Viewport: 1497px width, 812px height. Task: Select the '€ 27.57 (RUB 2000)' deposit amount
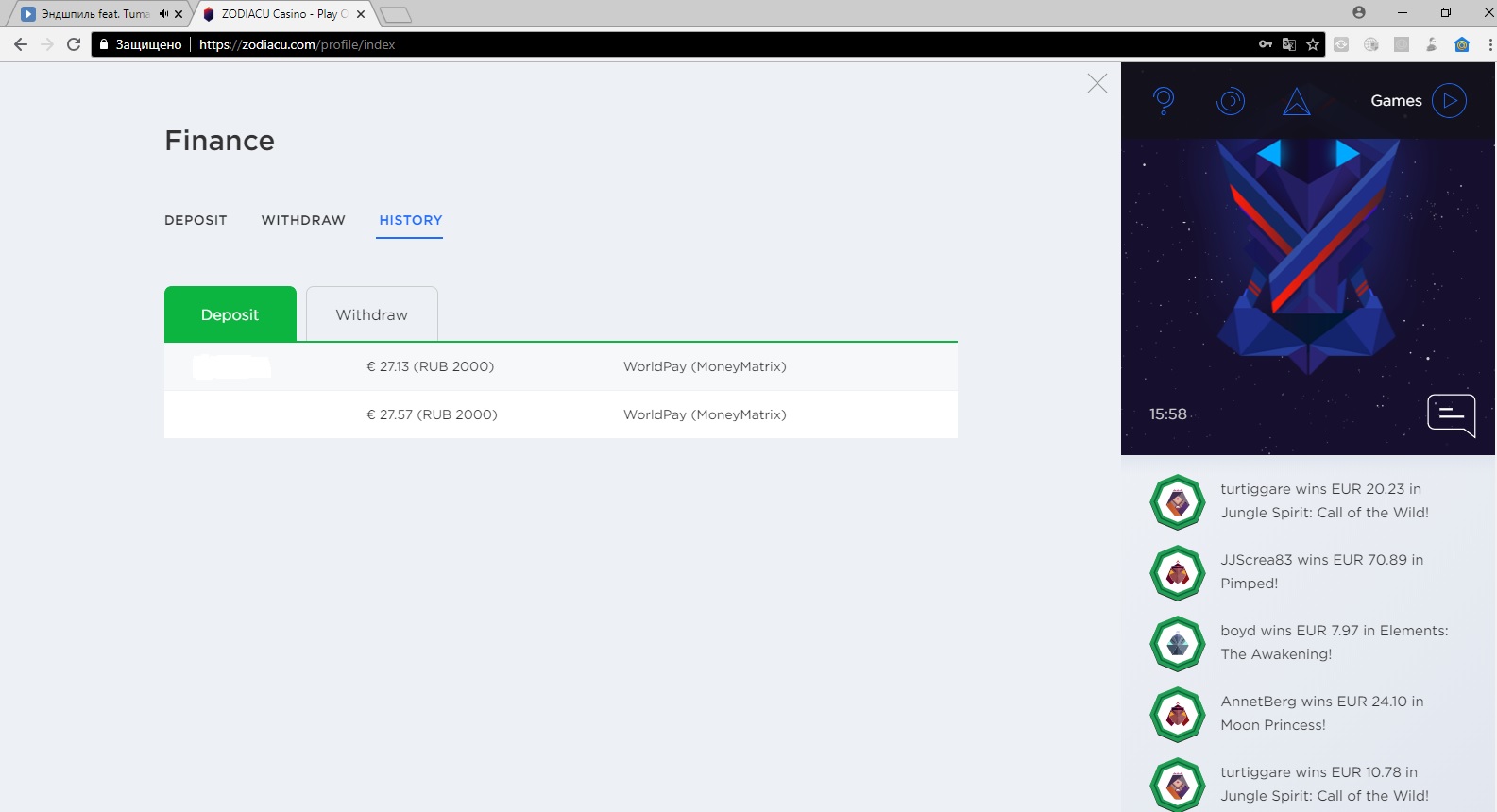point(432,414)
